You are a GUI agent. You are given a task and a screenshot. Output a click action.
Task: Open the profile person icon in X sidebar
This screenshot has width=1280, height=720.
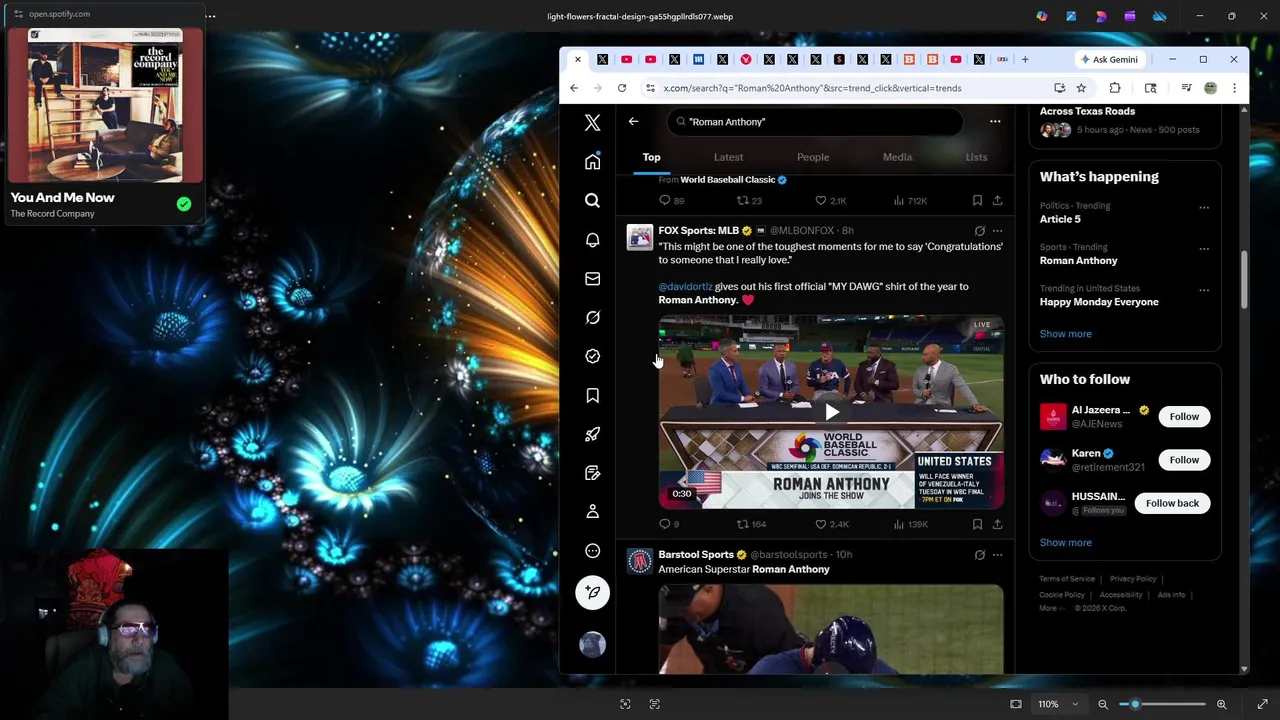pos(592,512)
